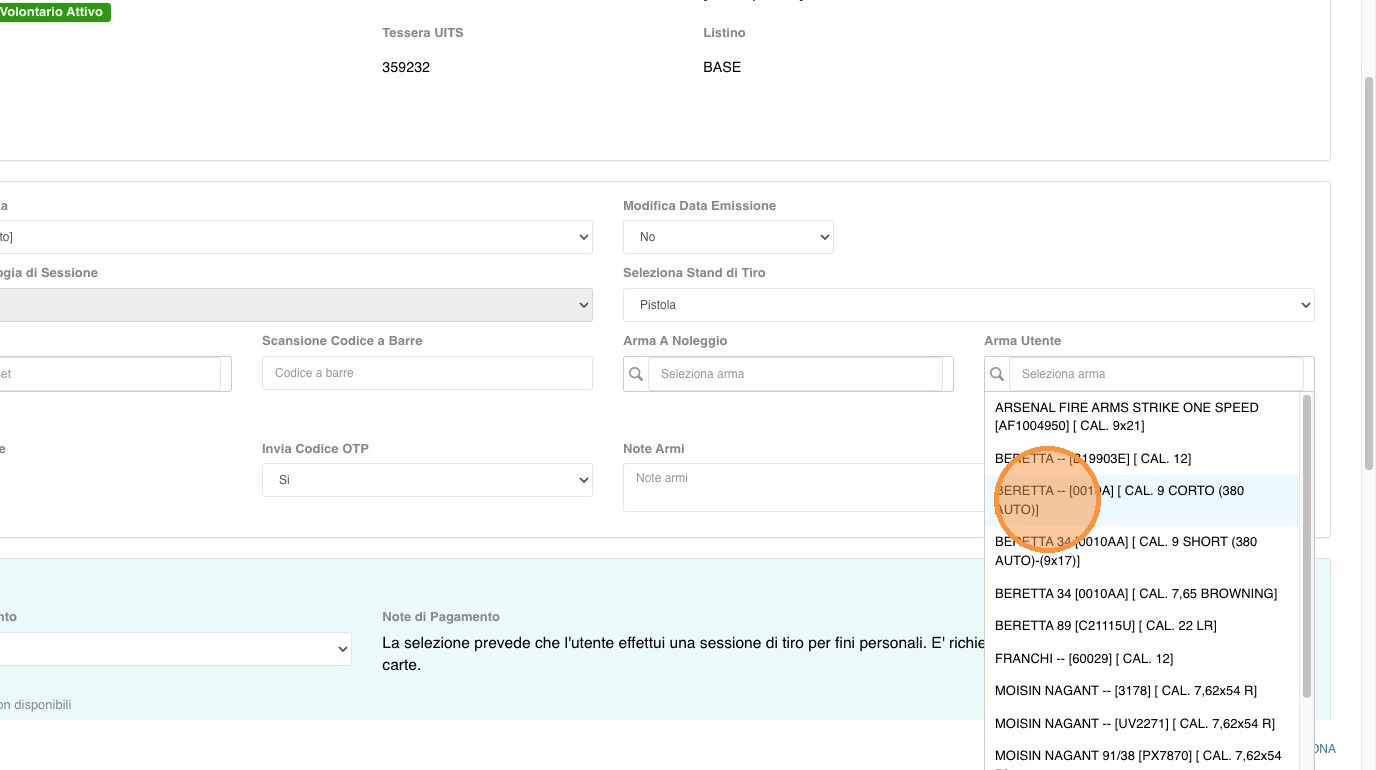This screenshot has height=770, width=1376.
Task: Select BERETTA 34 CAL. 7,65 BROWNING
Action: pos(1135,594)
